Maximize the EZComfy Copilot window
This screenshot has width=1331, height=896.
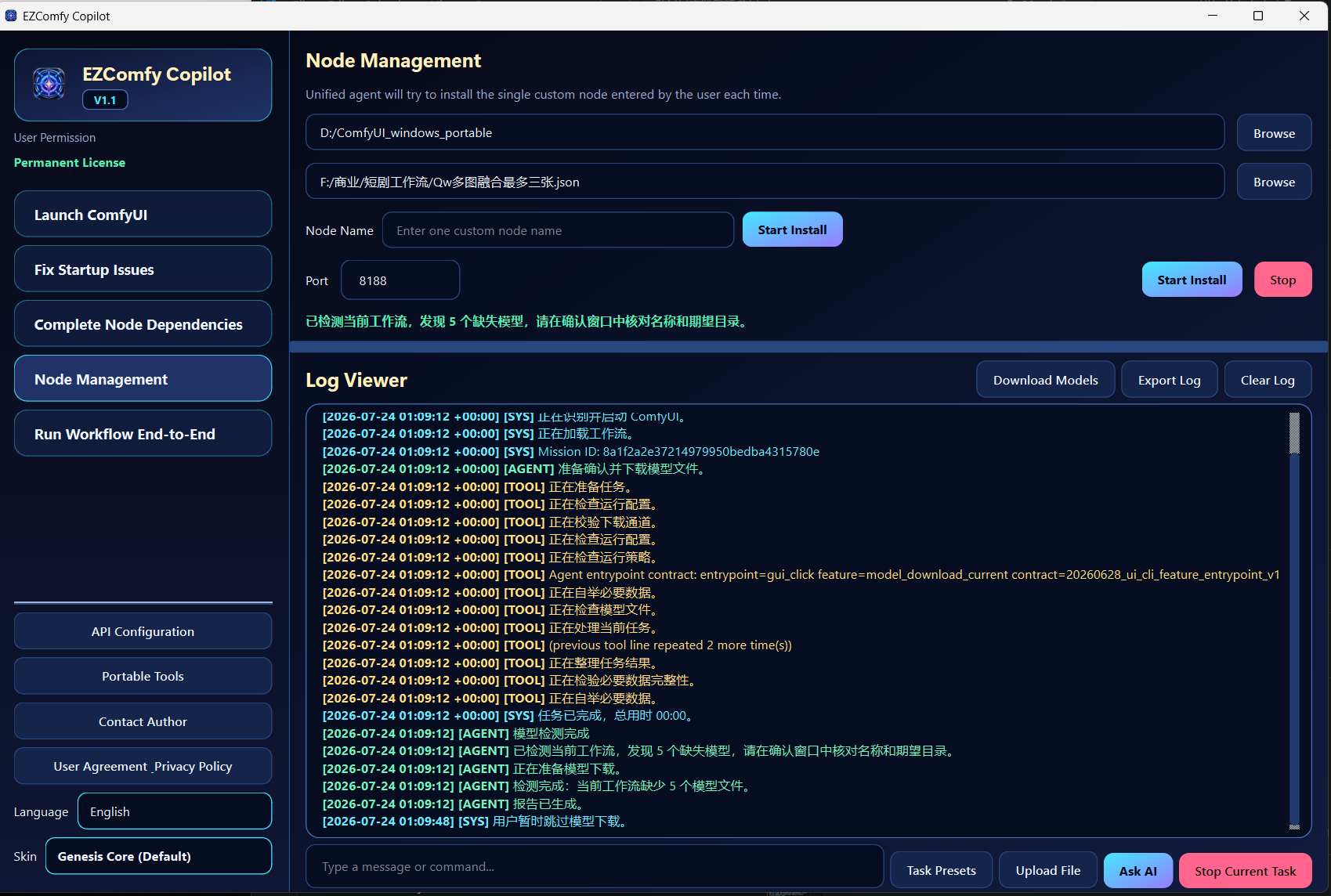[x=1258, y=16]
